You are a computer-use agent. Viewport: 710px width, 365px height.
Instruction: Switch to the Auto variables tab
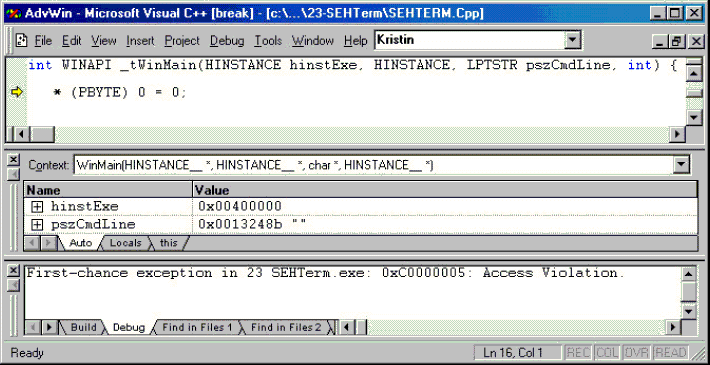[80, 243]
